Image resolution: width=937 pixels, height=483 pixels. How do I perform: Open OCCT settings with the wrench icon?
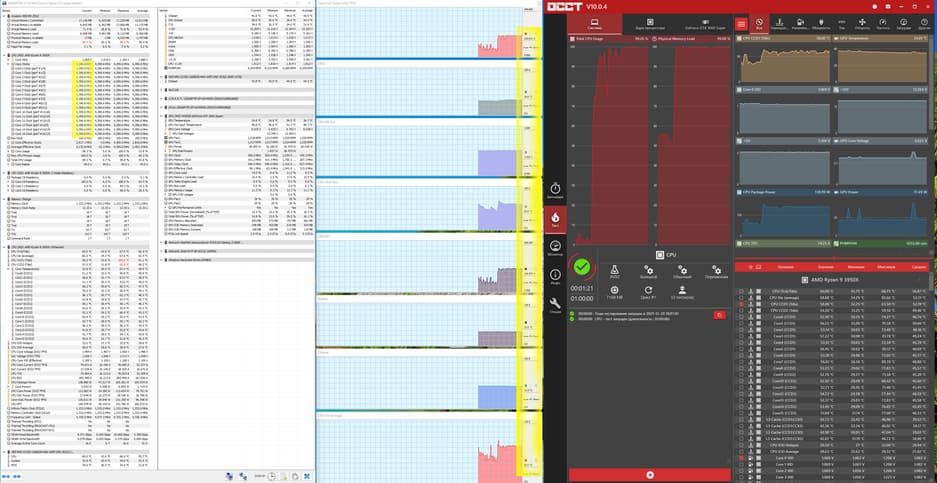point(555,305)
